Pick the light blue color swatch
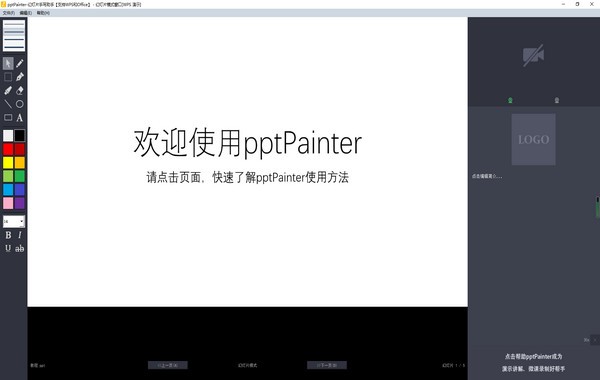Screen dimensions: 600x380 [8, 189]
